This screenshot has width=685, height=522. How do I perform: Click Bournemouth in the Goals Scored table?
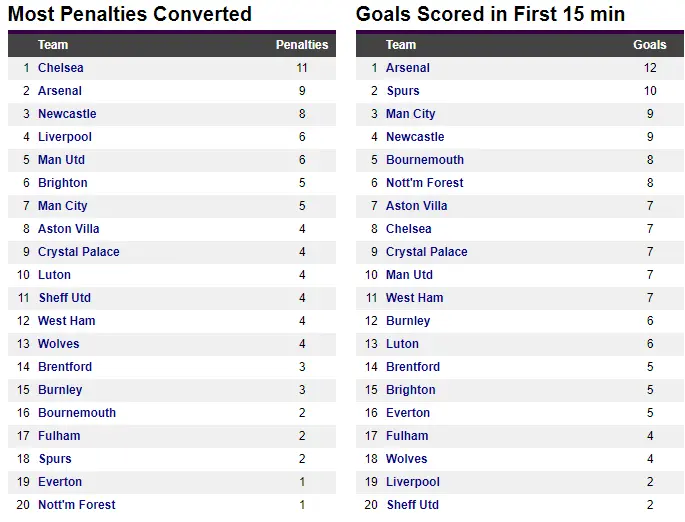[425, 160]
